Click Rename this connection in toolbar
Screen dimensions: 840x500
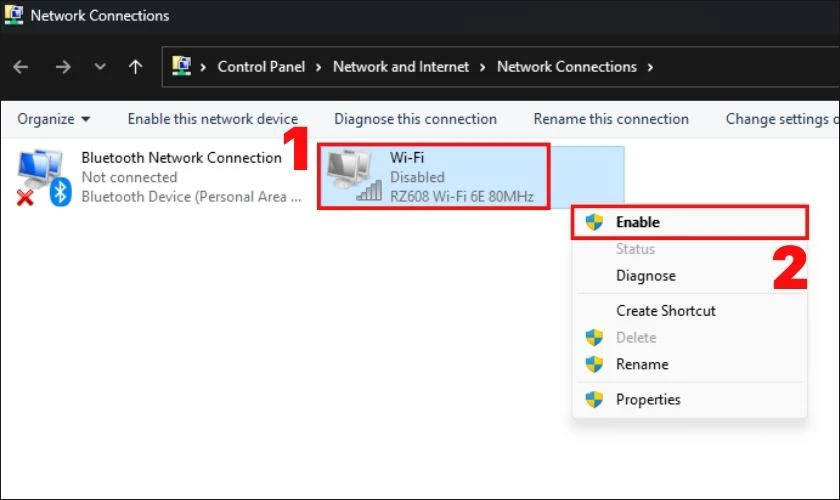[x=611, y=119]
